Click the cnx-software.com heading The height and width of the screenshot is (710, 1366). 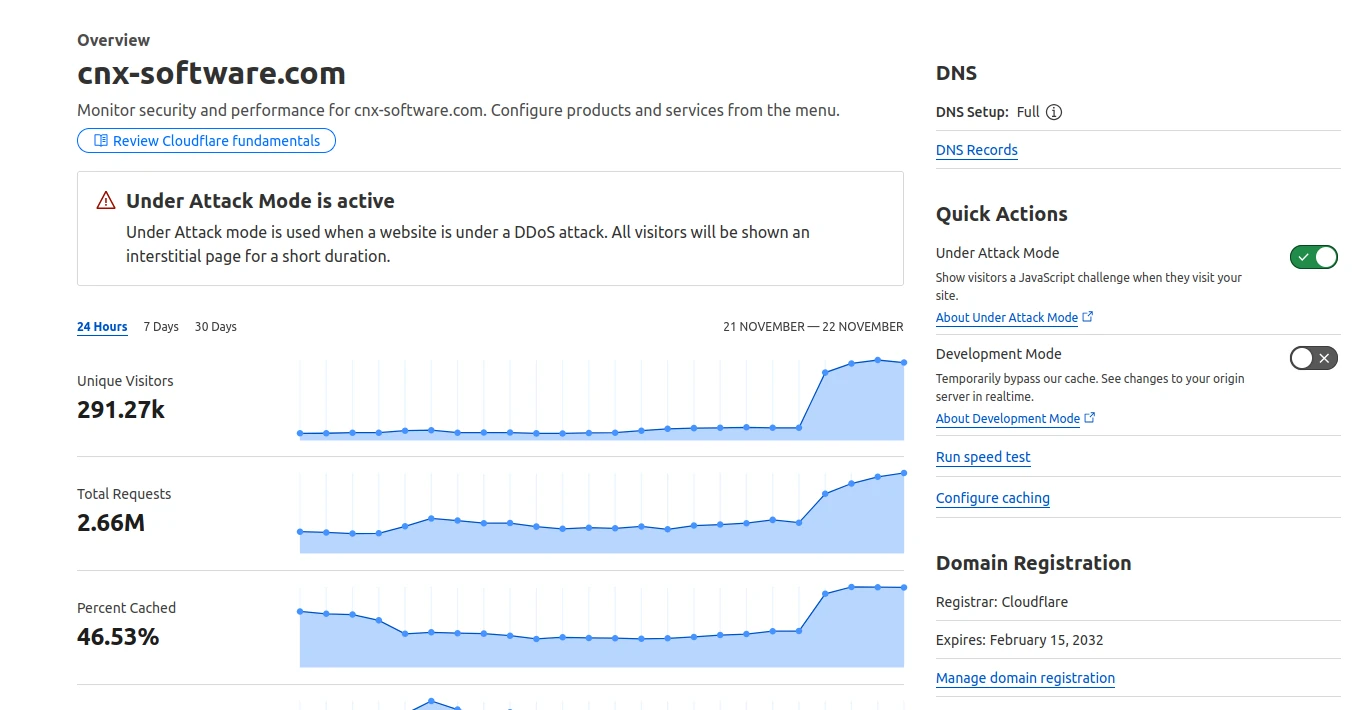point(211,73)
